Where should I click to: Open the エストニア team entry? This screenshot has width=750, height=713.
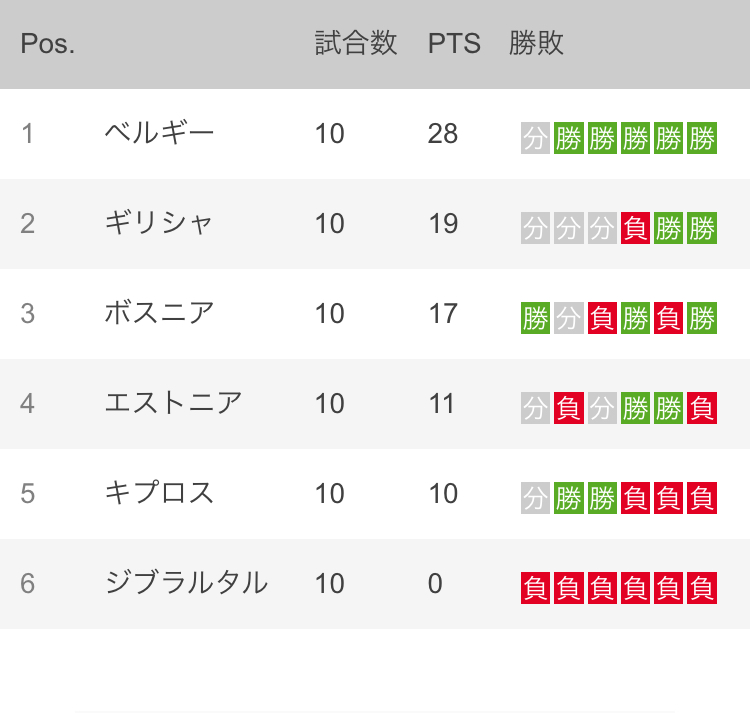375,404
